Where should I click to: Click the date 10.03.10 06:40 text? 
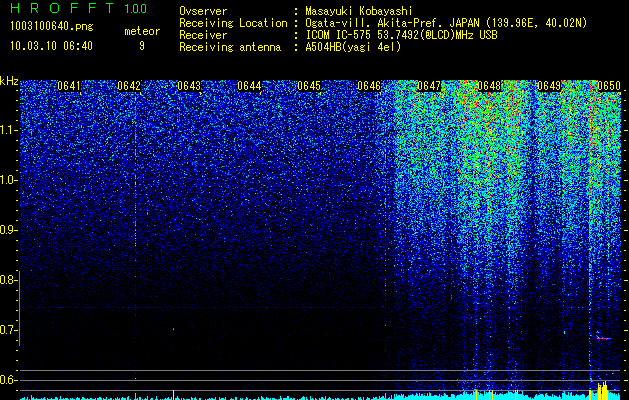(x=51, y=46)
